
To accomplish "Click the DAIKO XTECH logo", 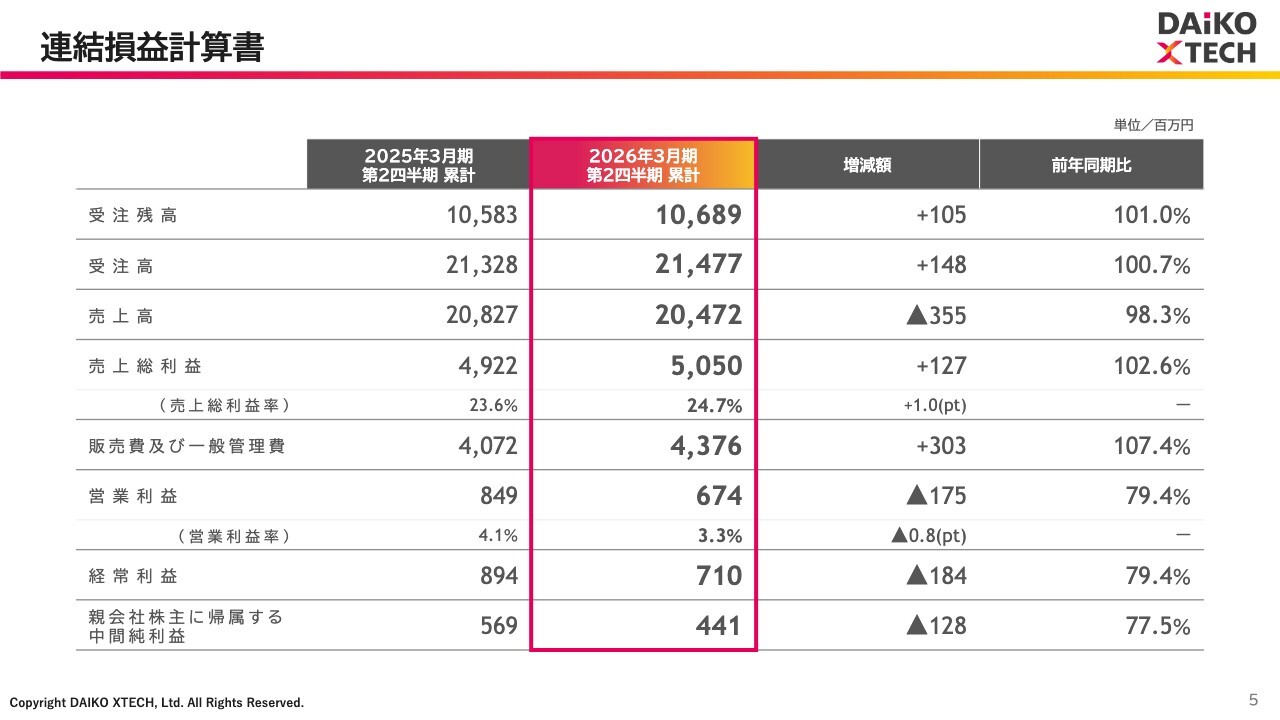I will pos(1206,39).
